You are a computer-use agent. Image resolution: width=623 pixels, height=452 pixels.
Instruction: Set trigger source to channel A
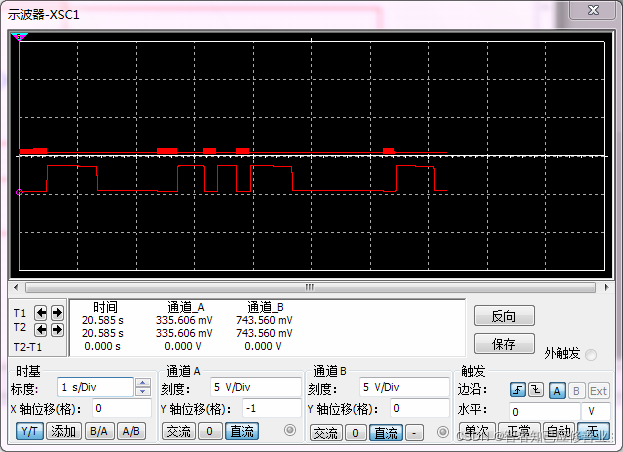[557, 391]
